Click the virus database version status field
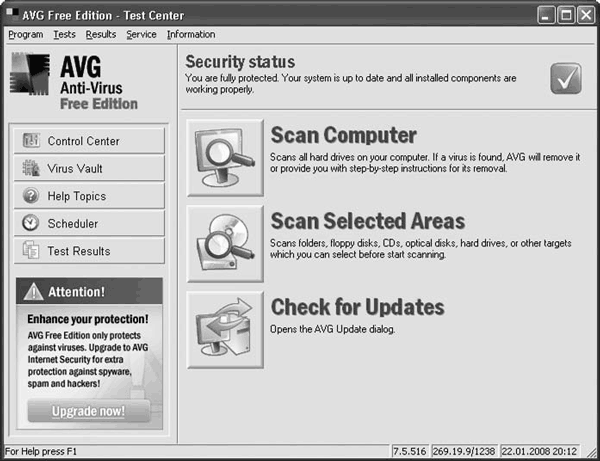 pos(464,451)
